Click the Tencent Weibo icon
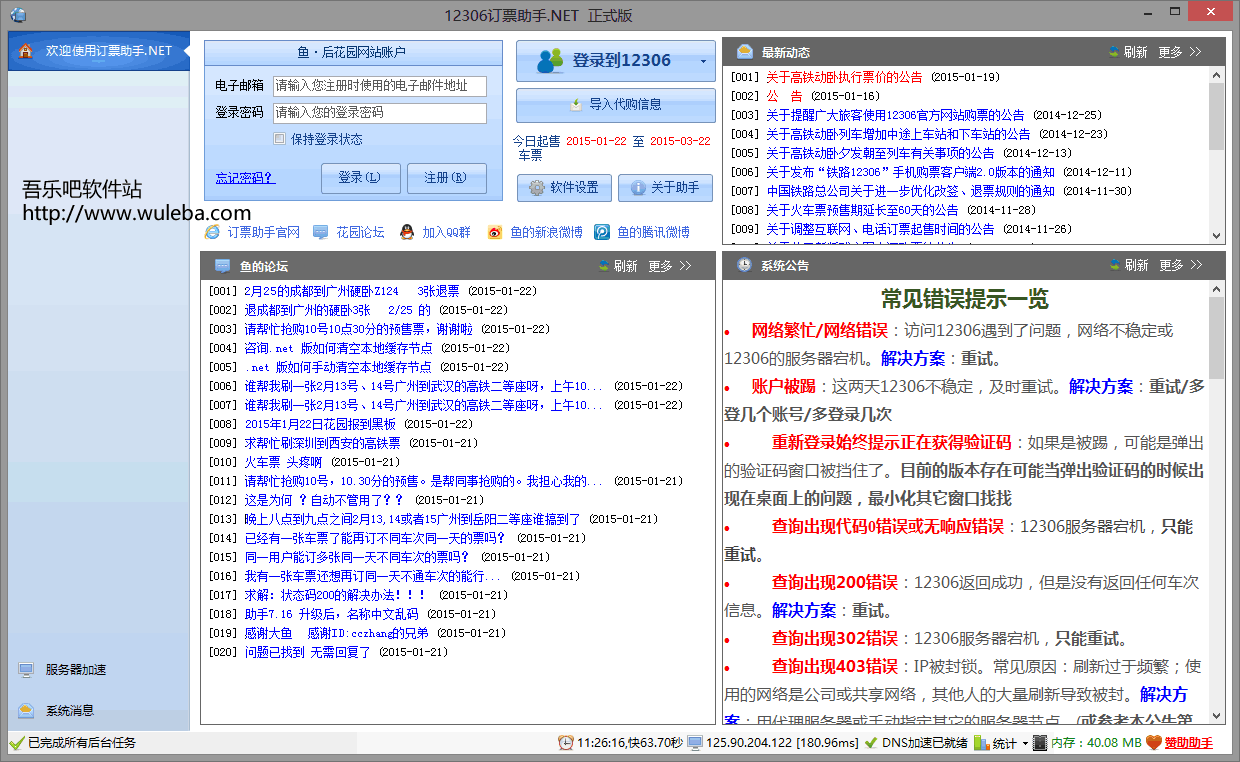 602,232
